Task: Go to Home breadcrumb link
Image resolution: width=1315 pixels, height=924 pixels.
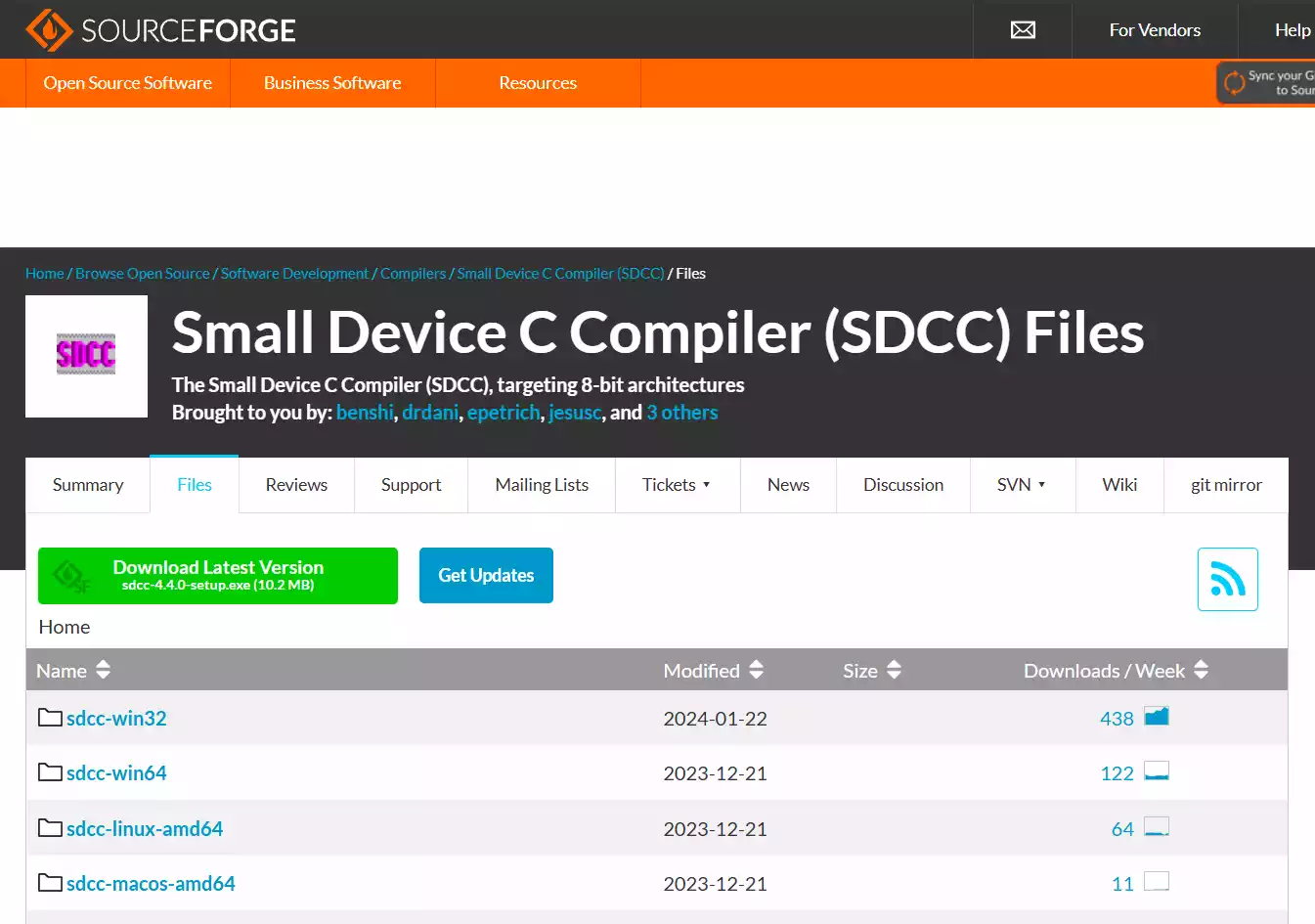Action: 45,274
